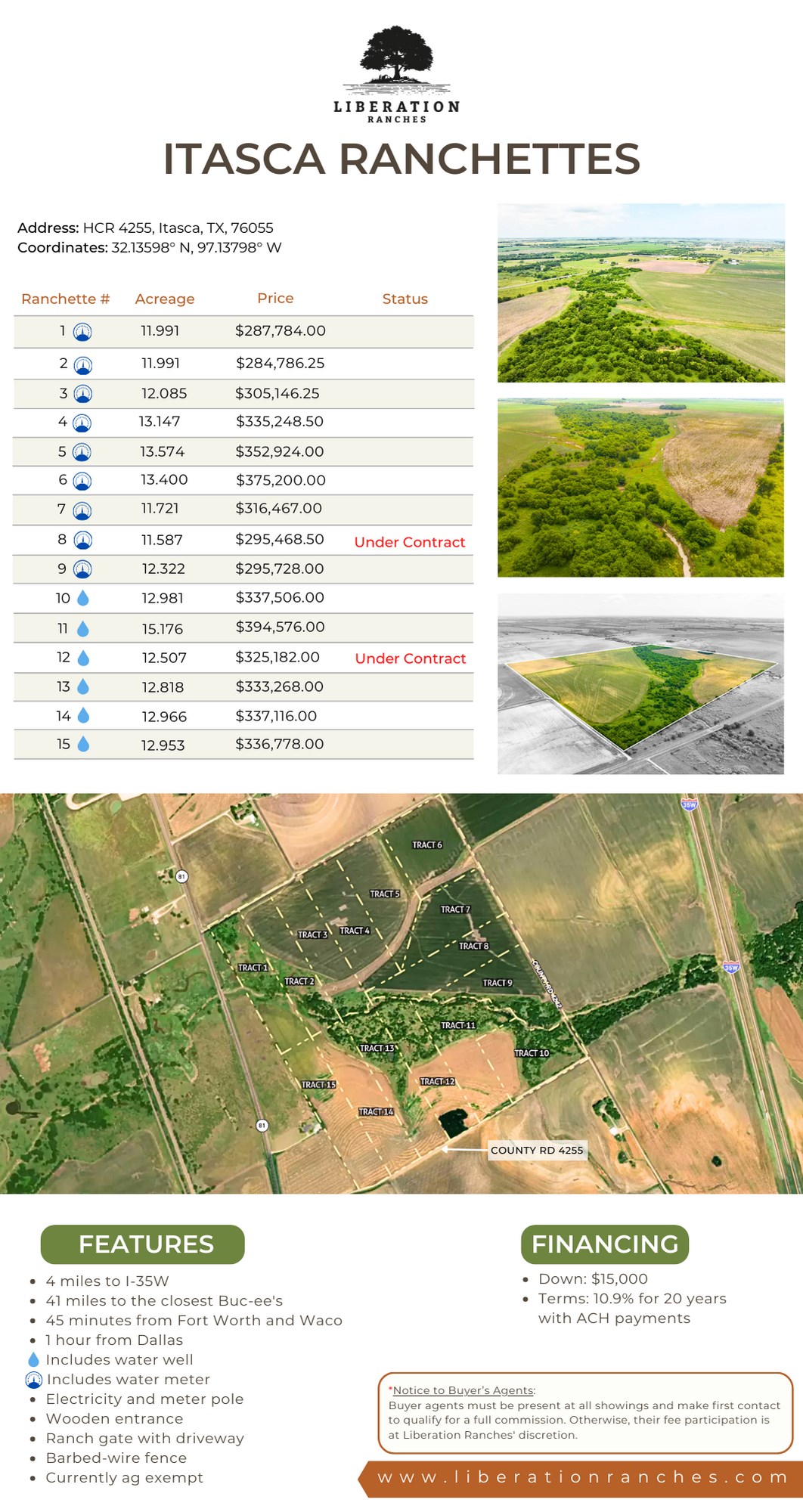Open the aerial photo showing the winding creek
Screen dimensions: 803x1512
tap(641, 488)
